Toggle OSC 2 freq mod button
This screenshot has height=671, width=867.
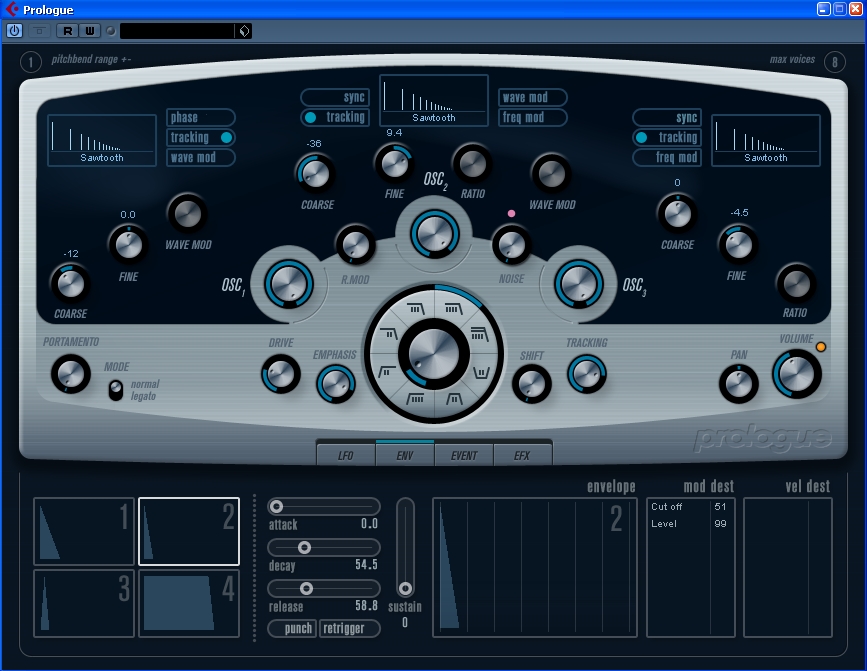coord(532,117)
